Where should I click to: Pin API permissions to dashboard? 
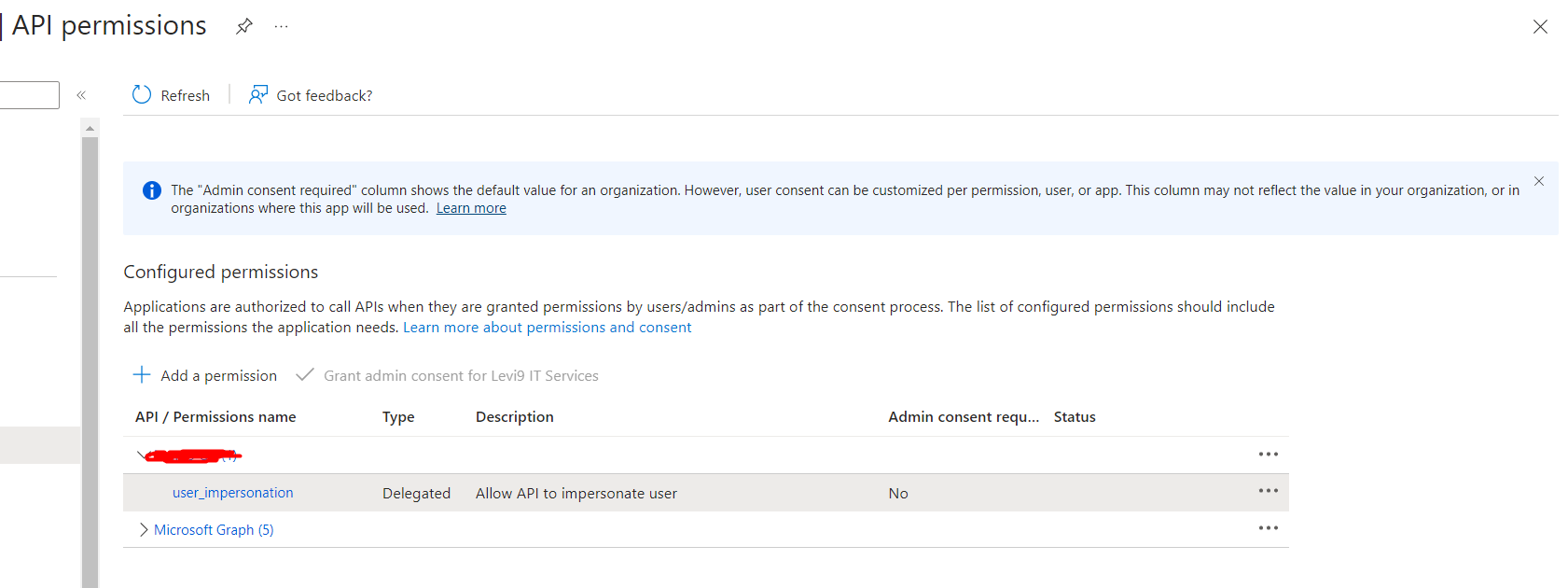point(244,26)
